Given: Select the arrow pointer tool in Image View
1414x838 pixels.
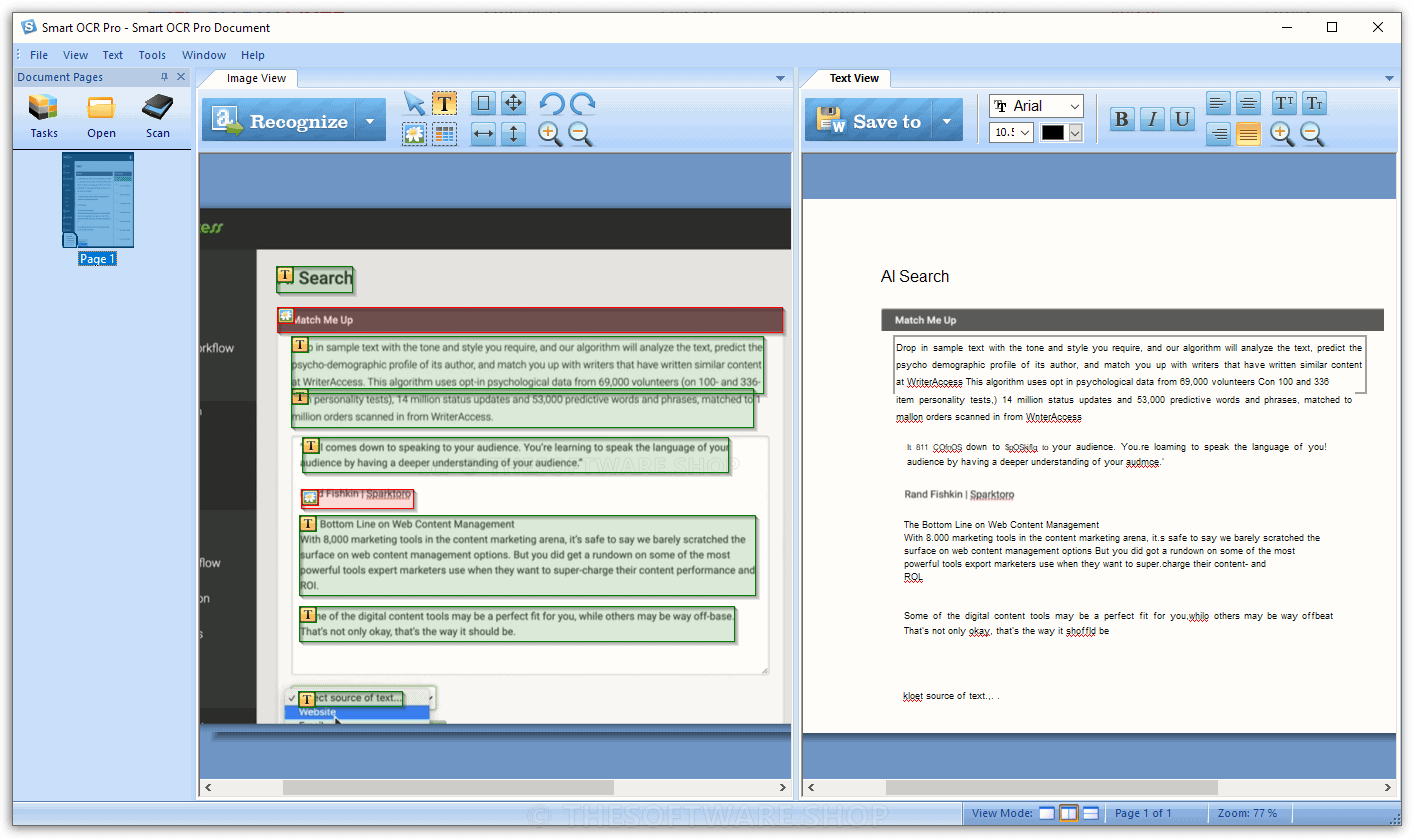Looking at the screenshot, I should pyautogui.click(x=415, y=104).
